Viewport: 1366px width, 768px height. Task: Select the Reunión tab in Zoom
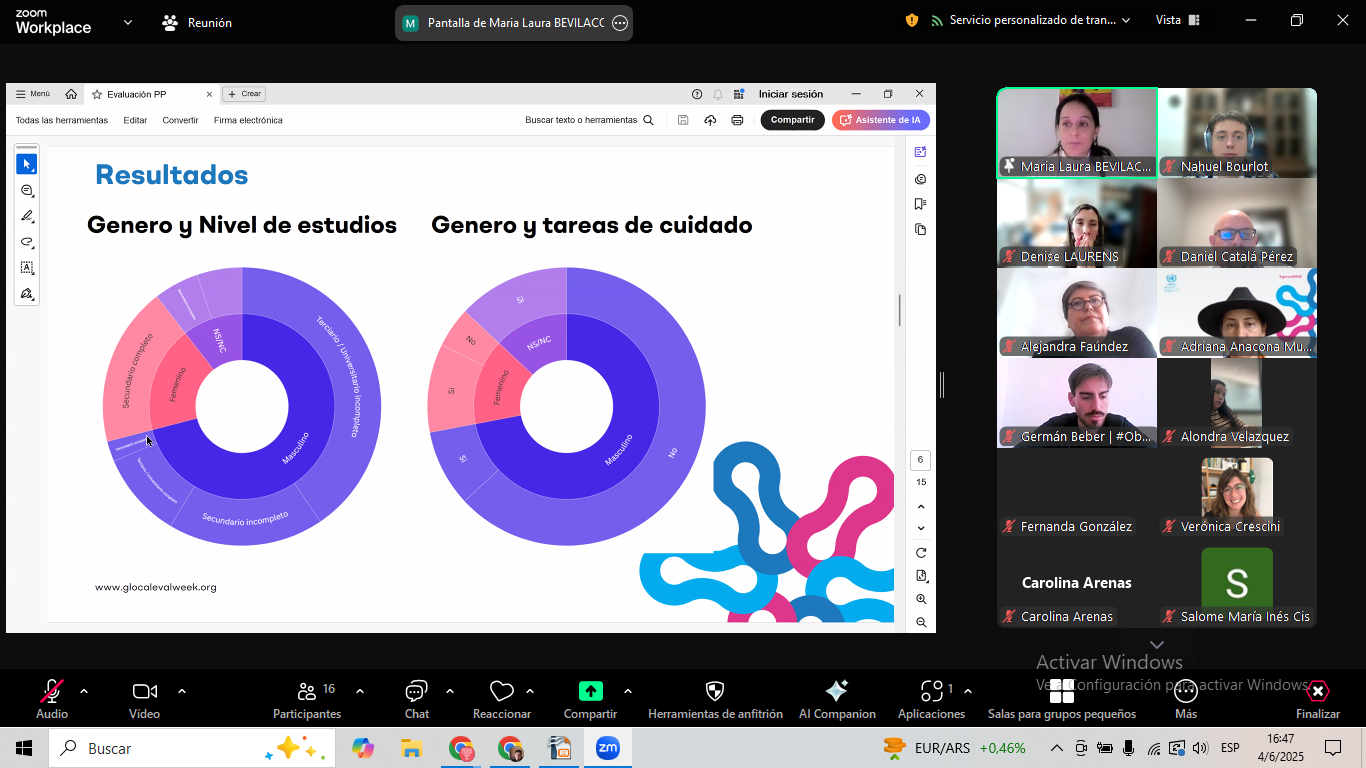(197, 22)
